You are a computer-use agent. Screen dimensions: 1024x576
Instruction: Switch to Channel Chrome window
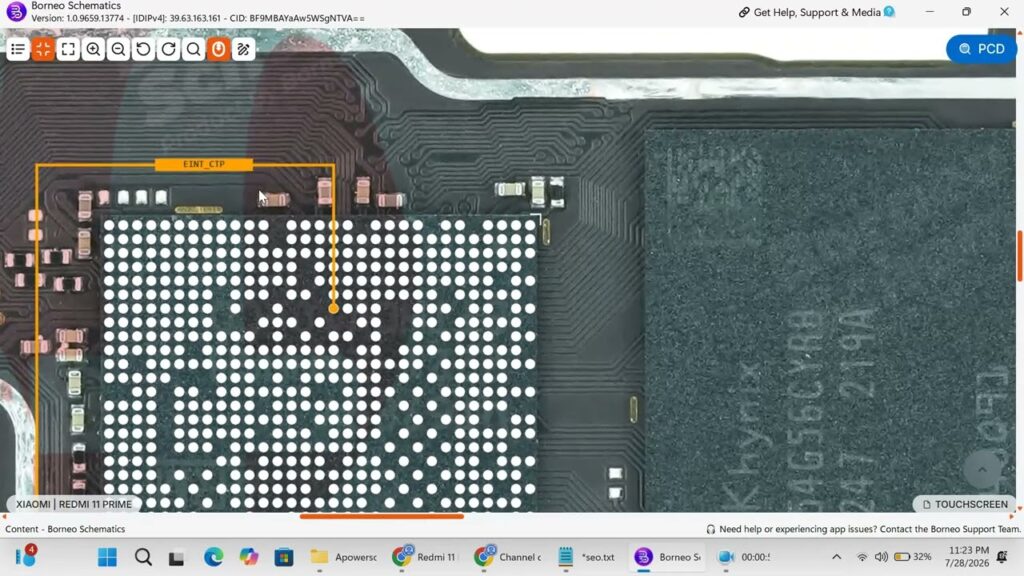507,557
